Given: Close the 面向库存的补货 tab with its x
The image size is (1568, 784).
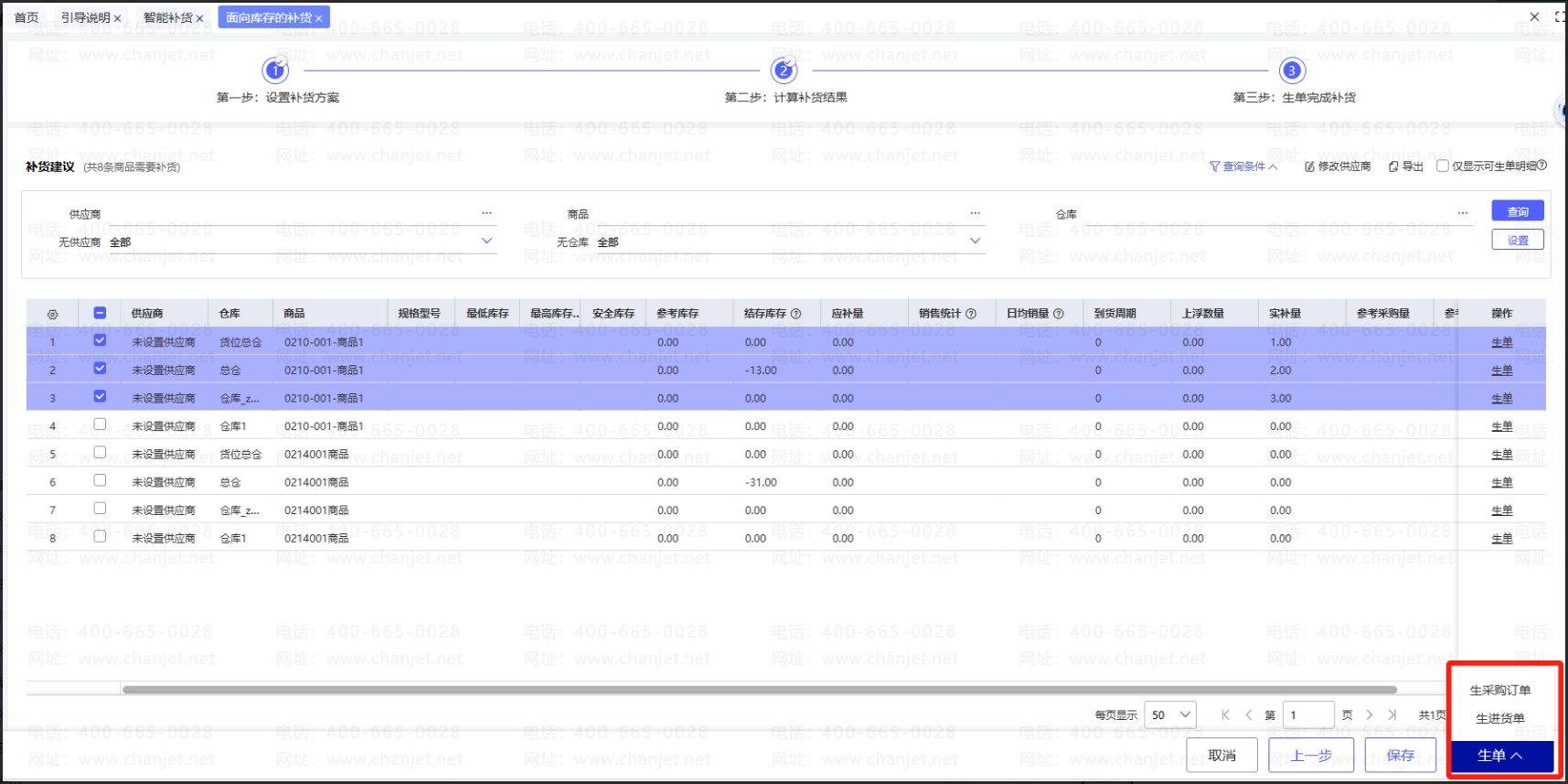Looking at the screenshot, I should tap(318, 18).
